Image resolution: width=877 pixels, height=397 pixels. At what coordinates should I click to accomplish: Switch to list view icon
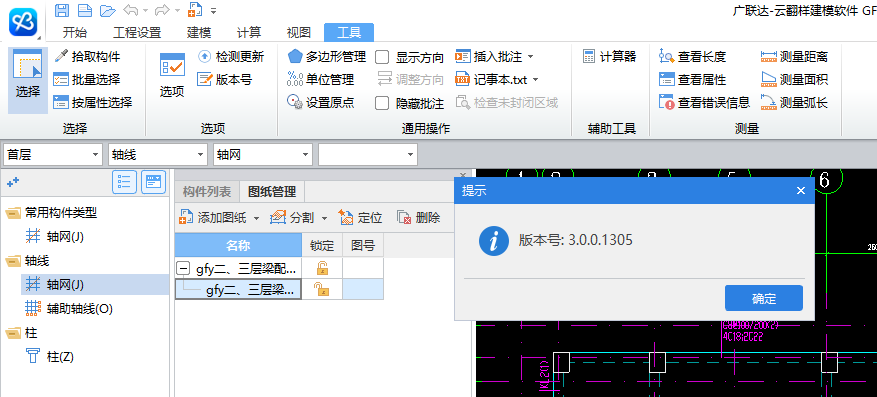tap(125, 182)
